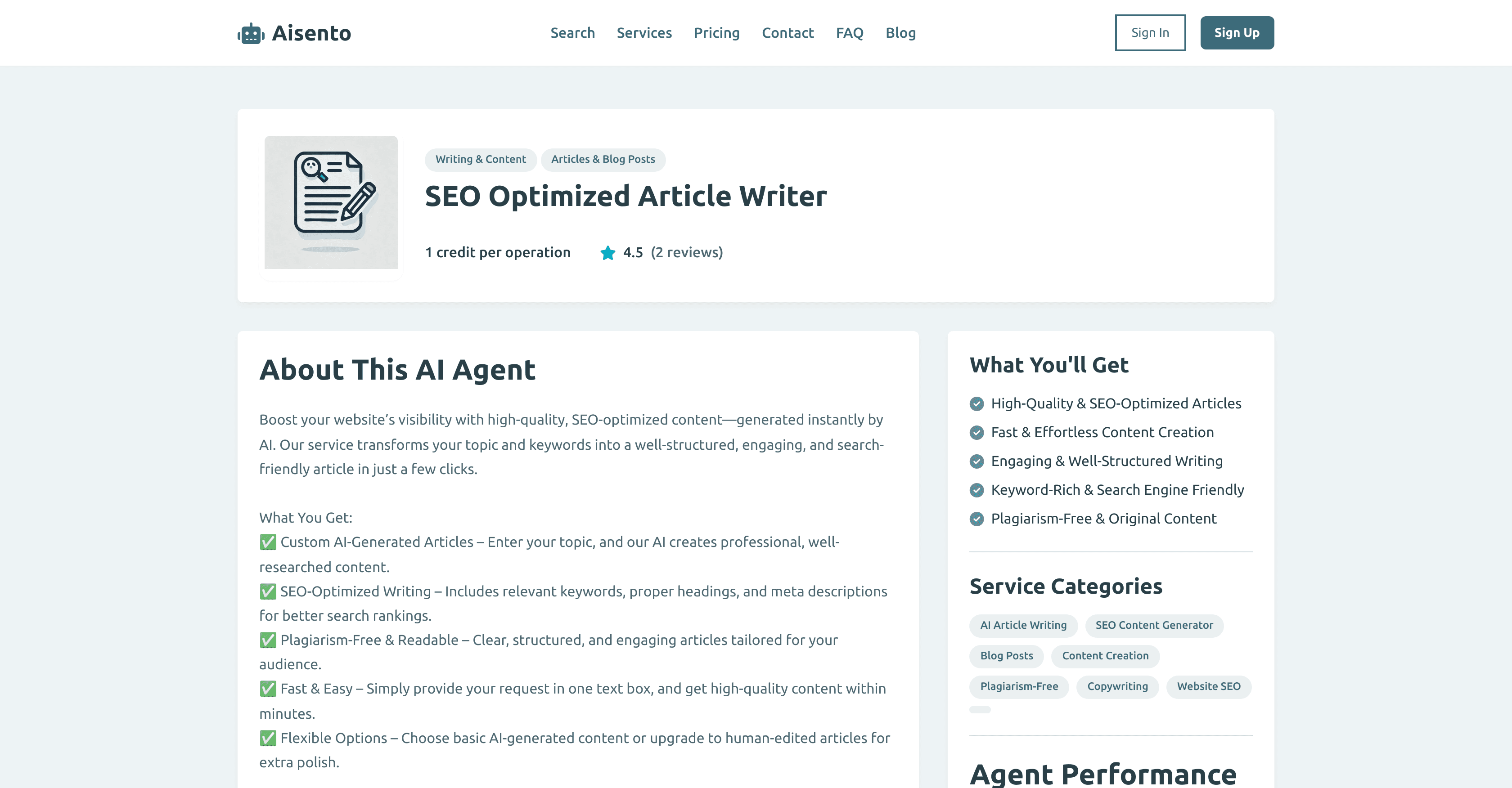Click the Sign In button

point(1150,32)
